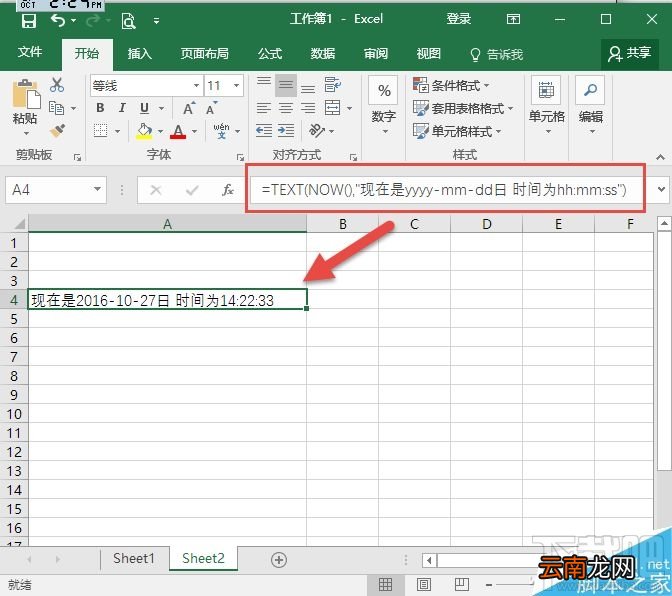Screen dimensions: 672x596
Task: Switch to Page Layout view in status bar
Action: pos(423,584)
